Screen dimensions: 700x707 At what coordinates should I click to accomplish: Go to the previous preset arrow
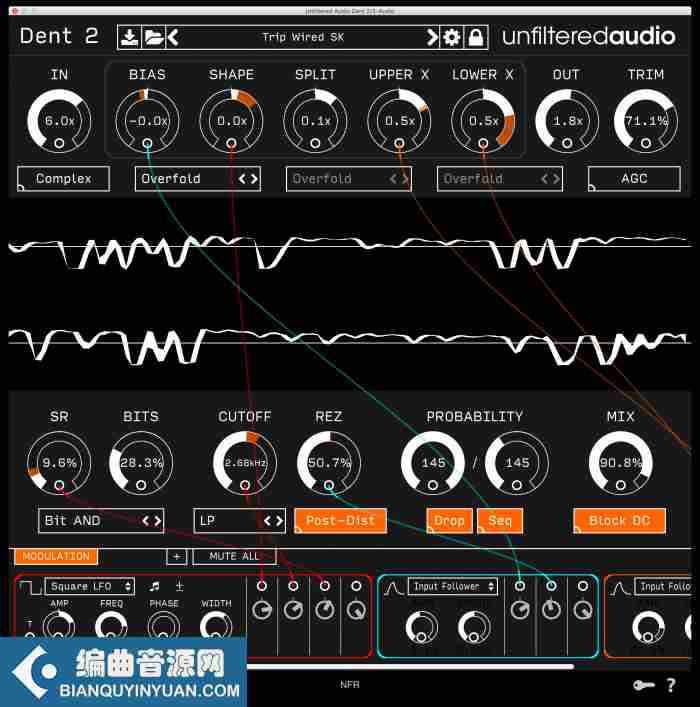click(x=173, y=37)
